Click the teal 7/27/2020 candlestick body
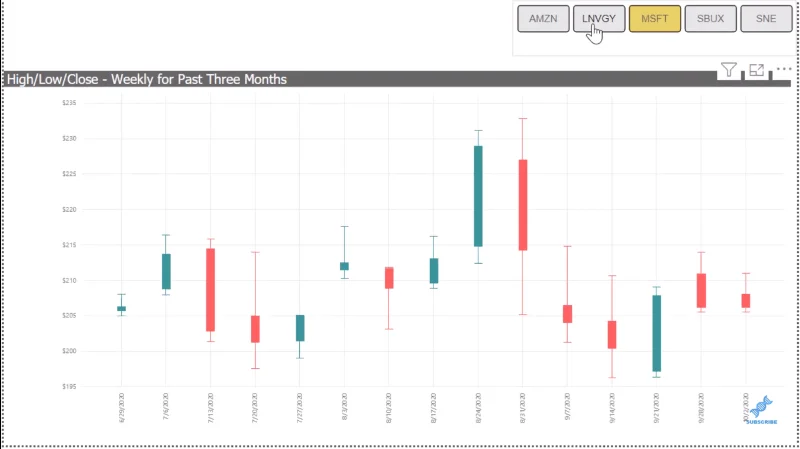 click(301, 328)
